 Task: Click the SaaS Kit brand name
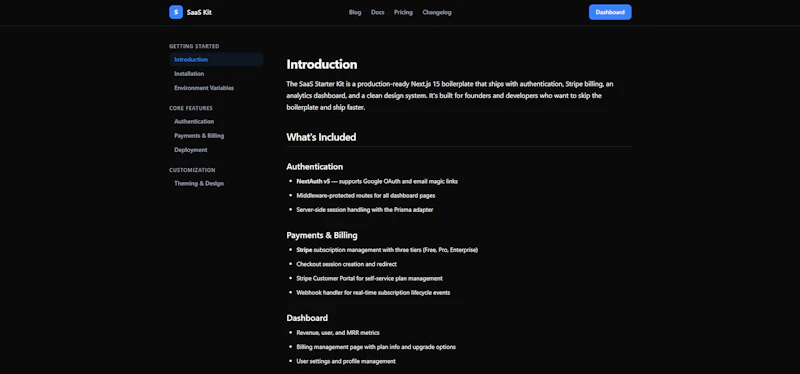tap(199, 12)
